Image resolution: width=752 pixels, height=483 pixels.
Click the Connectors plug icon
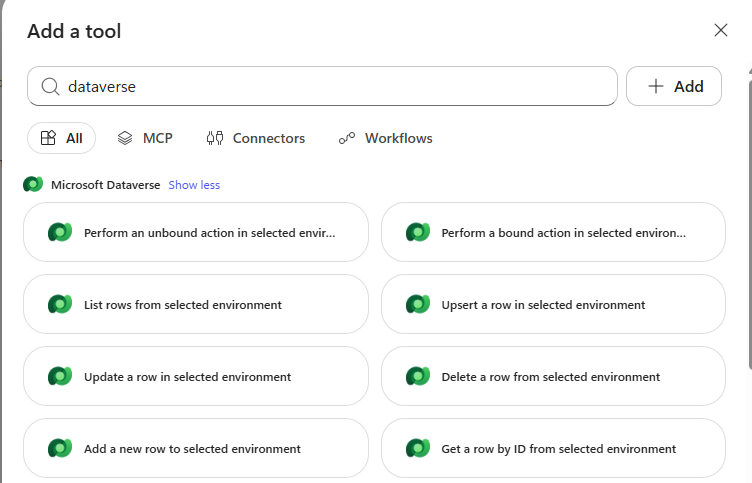pyautogui.click(x=215, y=138)
